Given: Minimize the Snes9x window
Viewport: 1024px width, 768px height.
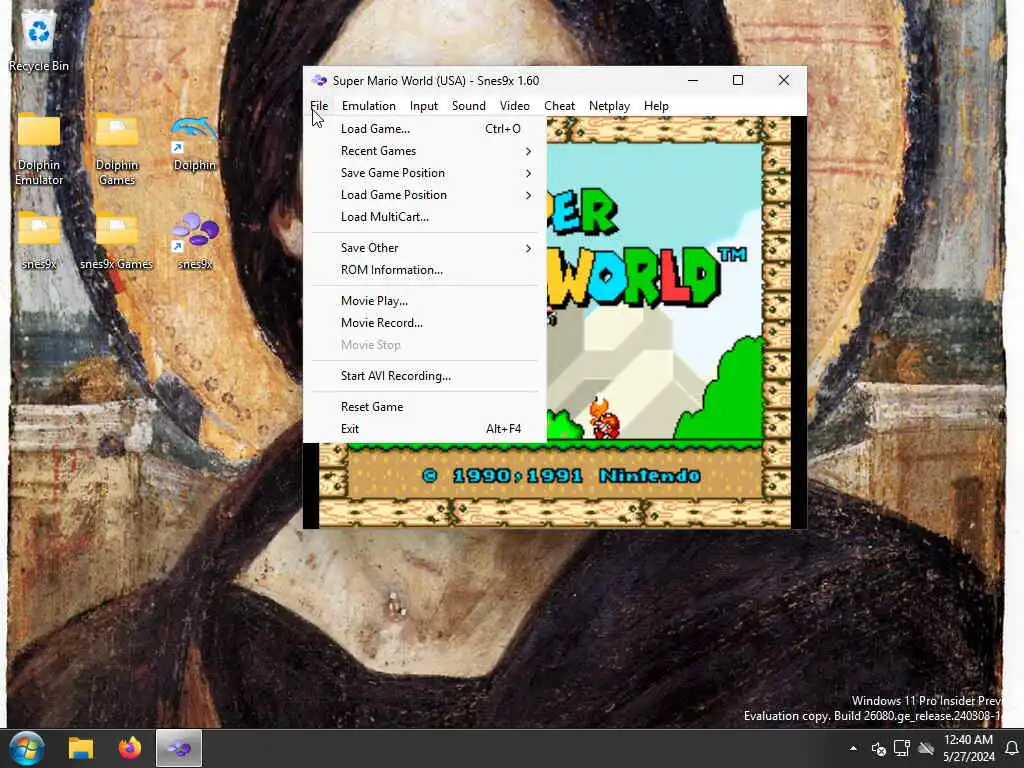Looking at the screenshot, I should (693, 80).
